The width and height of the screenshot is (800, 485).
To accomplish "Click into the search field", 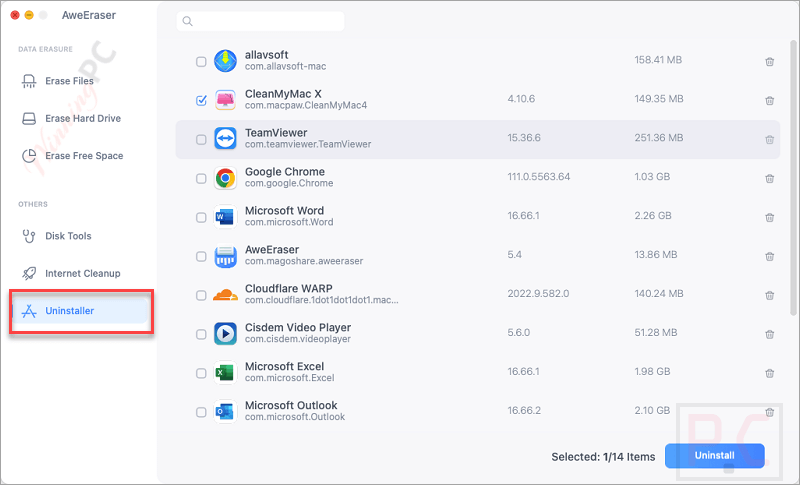I will click(260, 21).
